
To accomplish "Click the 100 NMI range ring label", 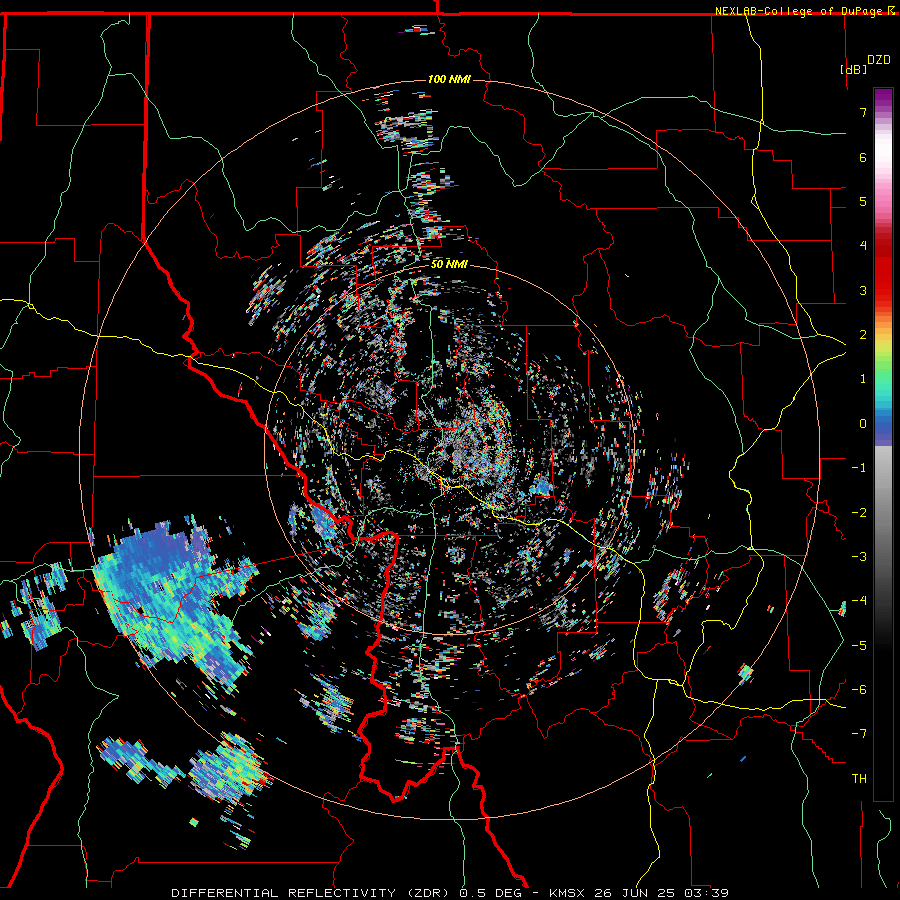I will pos(449,79).
